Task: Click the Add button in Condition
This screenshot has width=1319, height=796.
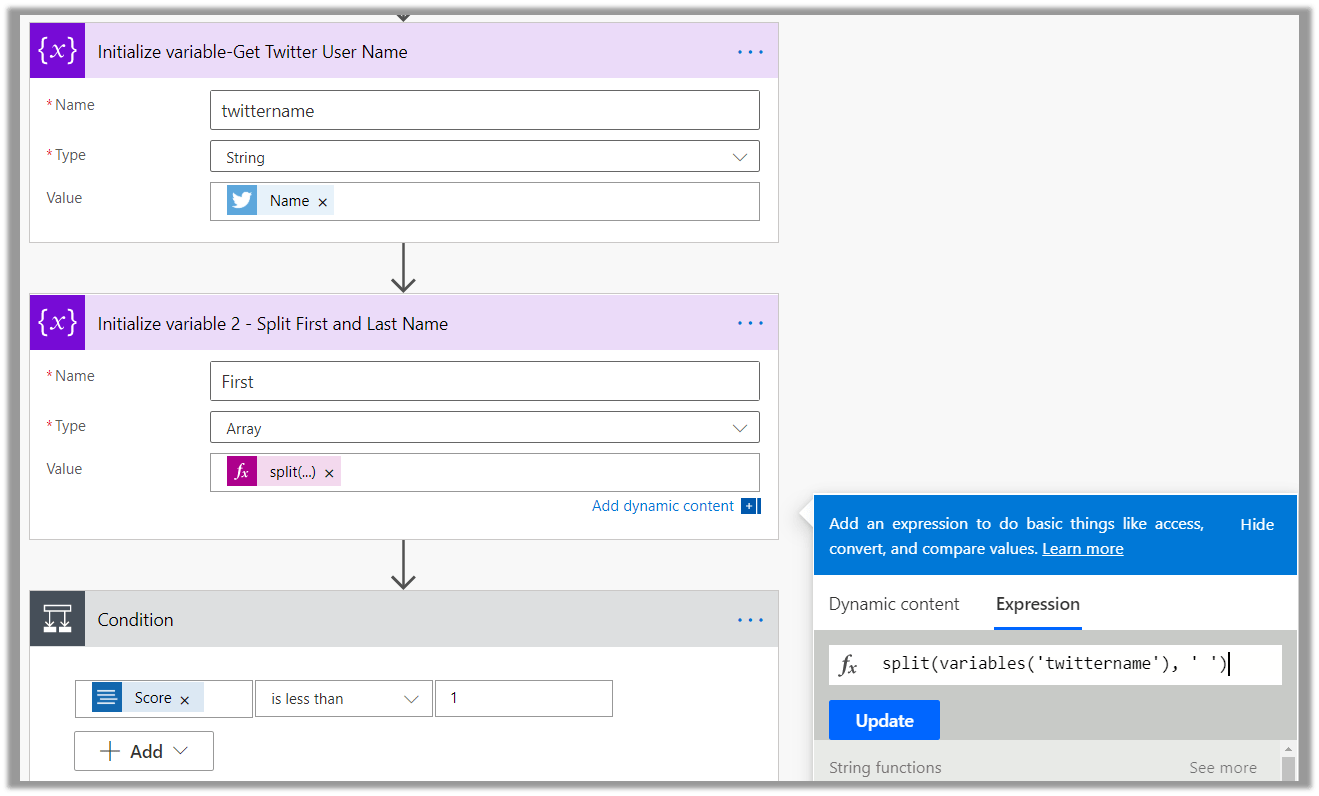Action: [x=144, y=751]
